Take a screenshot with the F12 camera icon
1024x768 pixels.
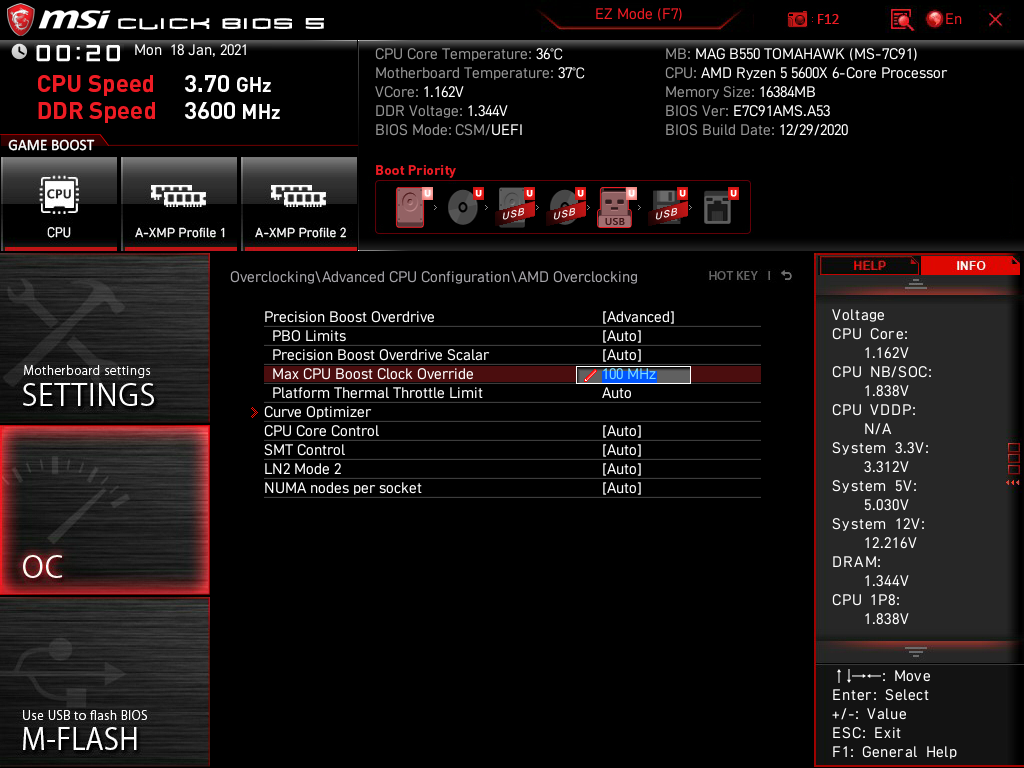797,20
